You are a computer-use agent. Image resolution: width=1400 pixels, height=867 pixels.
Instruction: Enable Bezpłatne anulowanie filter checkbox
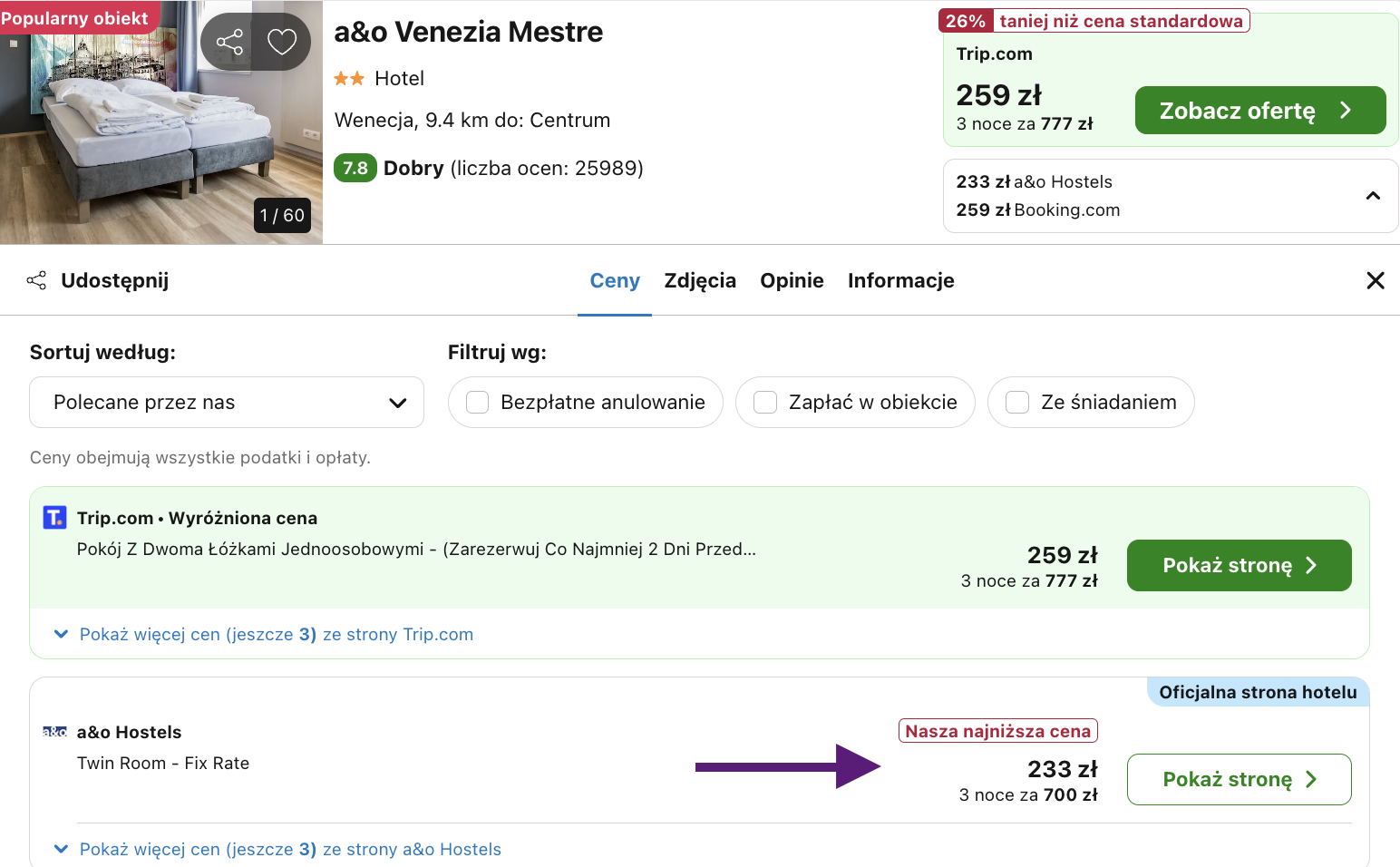tap(477, 402)
